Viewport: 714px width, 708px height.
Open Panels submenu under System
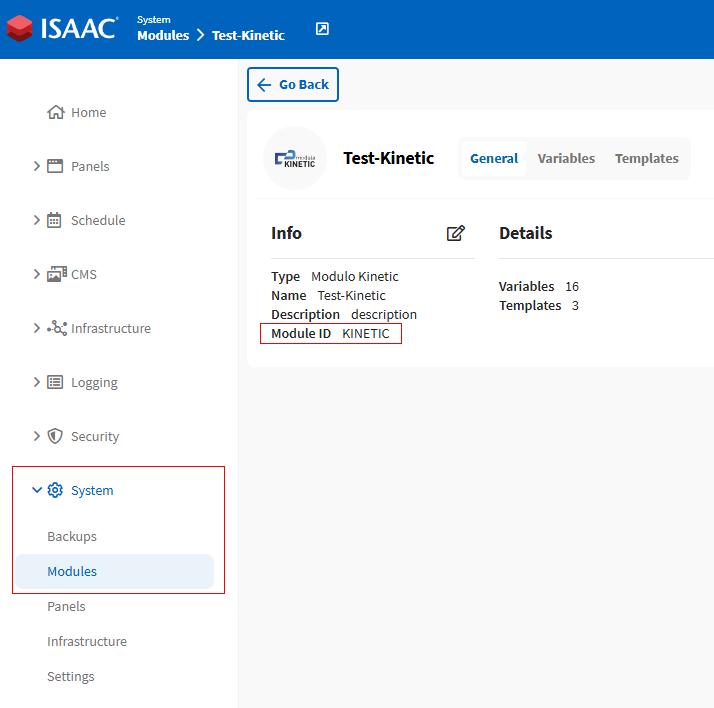point(66,606)
